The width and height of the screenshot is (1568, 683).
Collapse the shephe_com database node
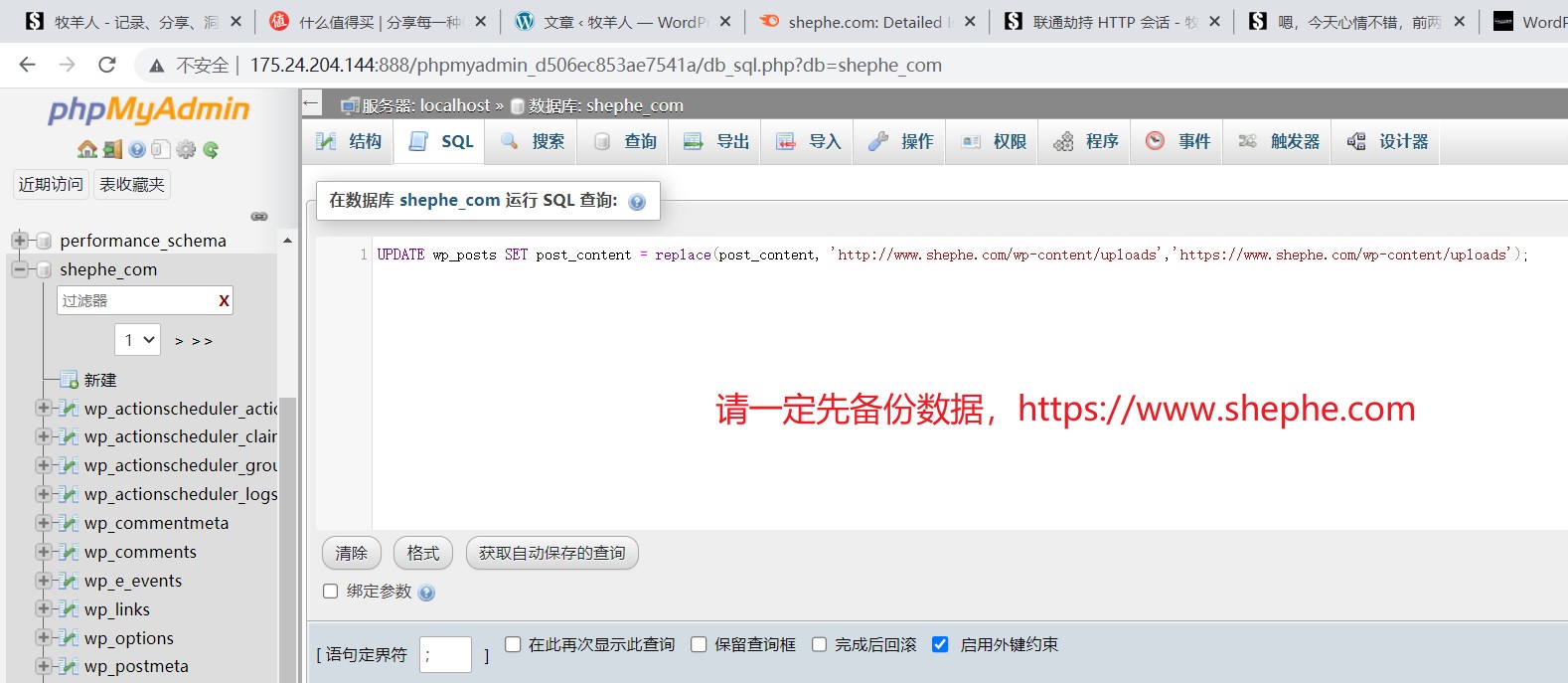coord(19,269)
